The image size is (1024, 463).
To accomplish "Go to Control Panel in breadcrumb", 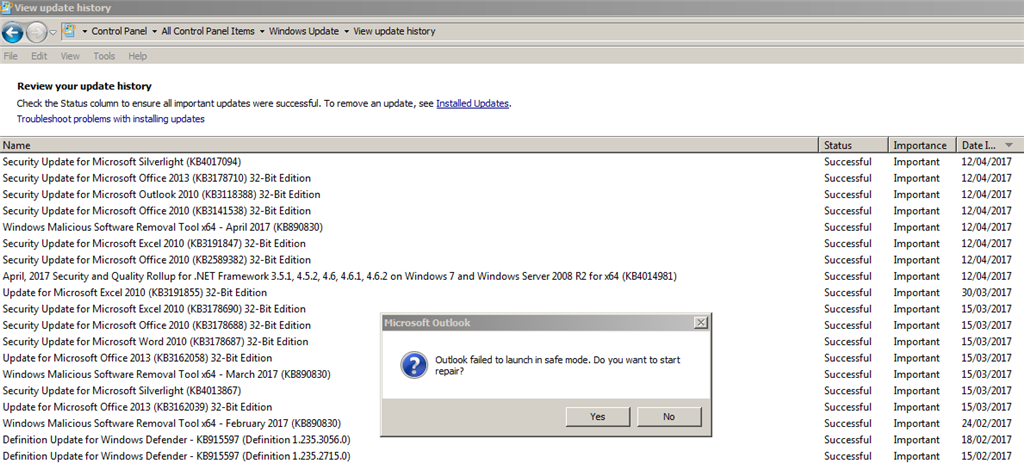I will 119,31.
